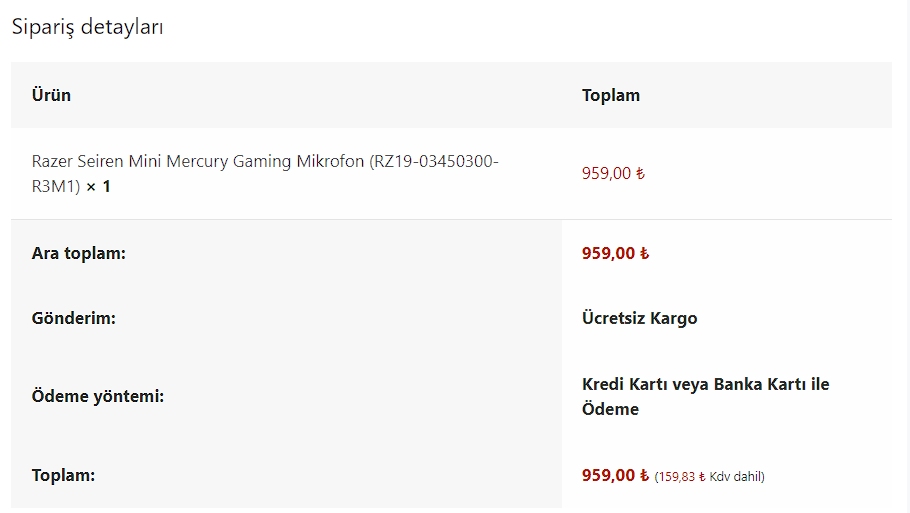Image resolution: width=910 pixels, height=513 pixels.
Task: Click the "× 1" product quantity
Action: coord(98,186)
